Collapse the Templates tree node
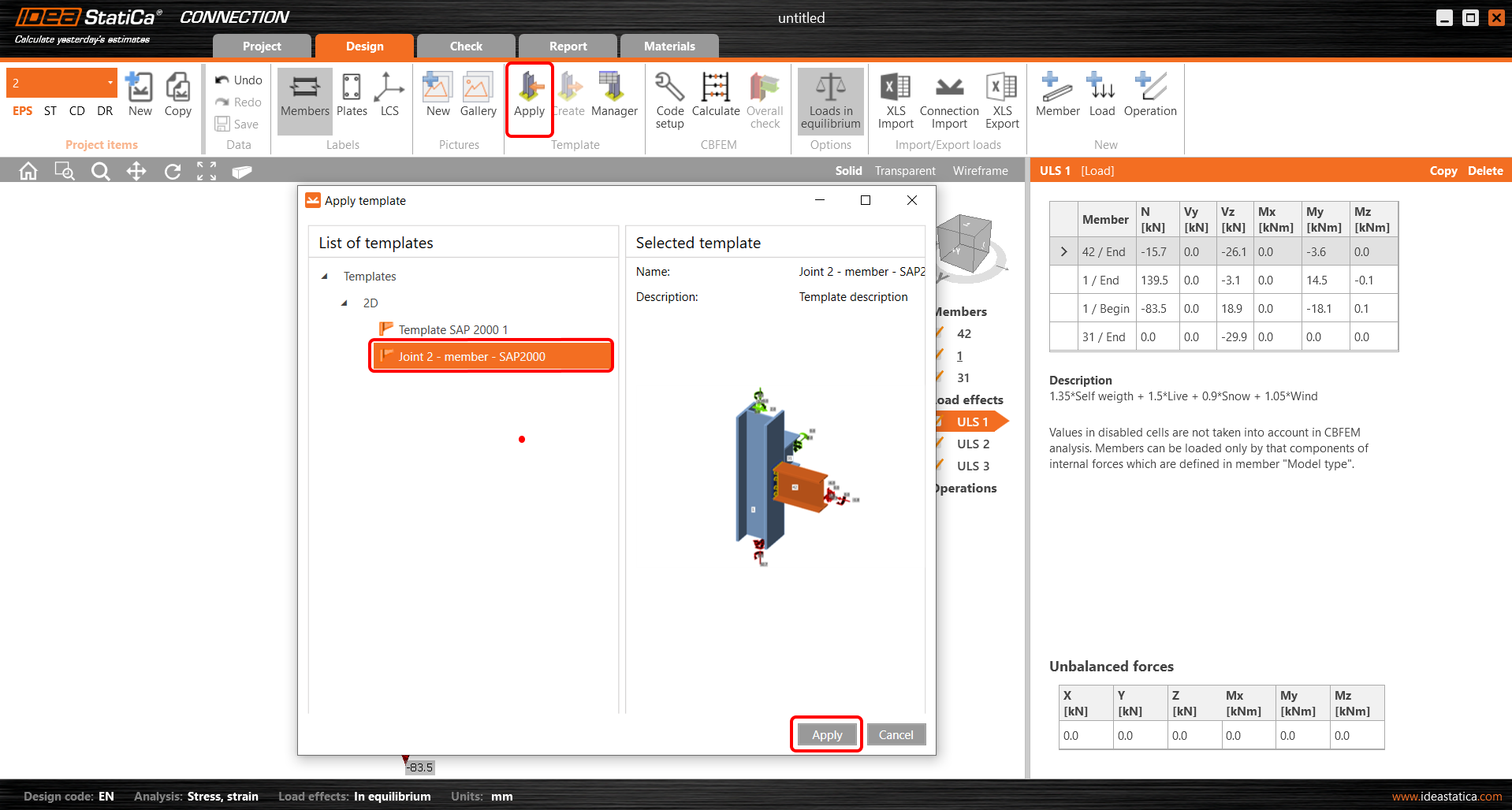The width and height of the screenshot is (1512, 810). pyautogui.click(x=325, y=277)
